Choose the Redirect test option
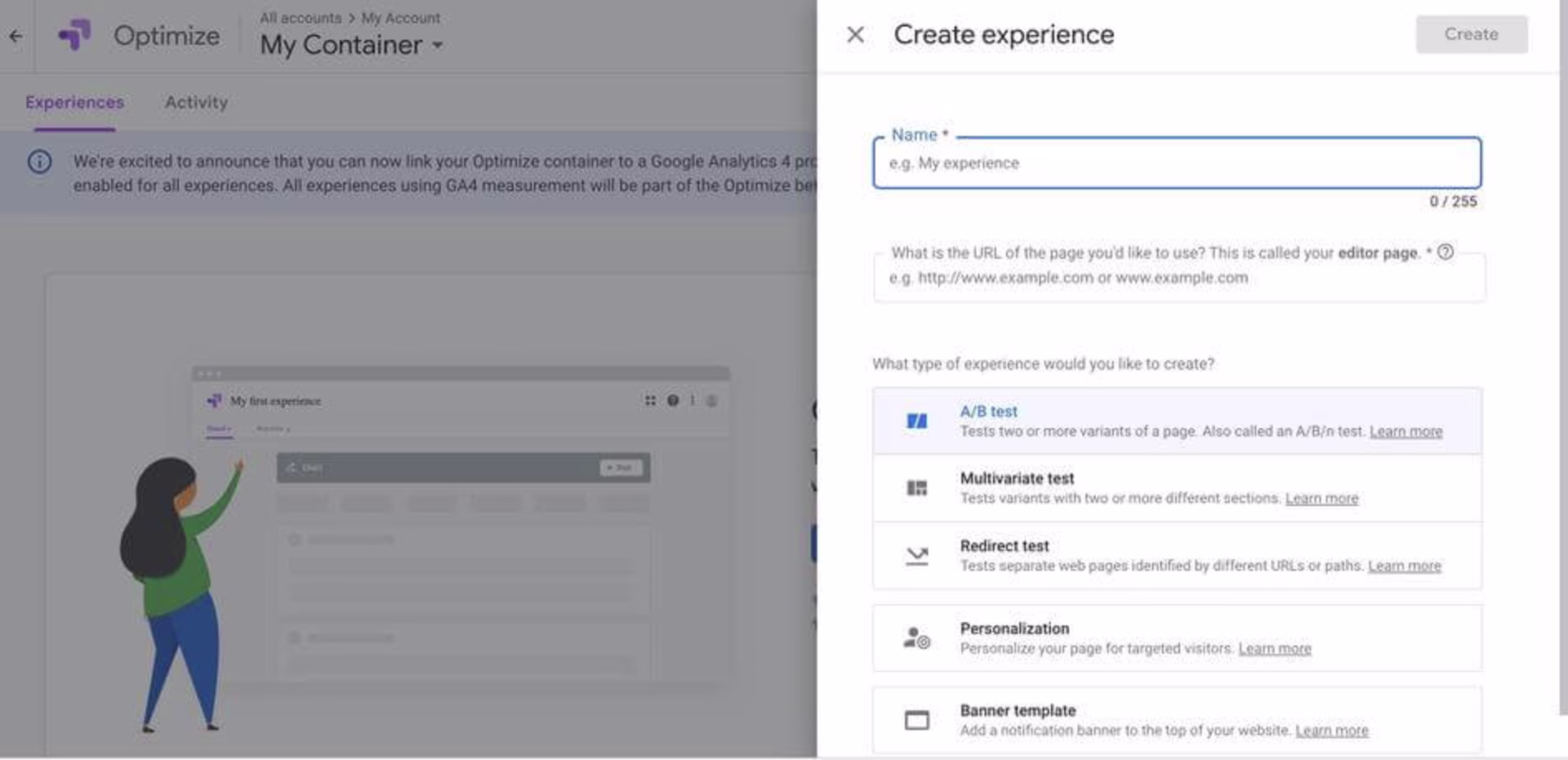 coord(1177,556)
